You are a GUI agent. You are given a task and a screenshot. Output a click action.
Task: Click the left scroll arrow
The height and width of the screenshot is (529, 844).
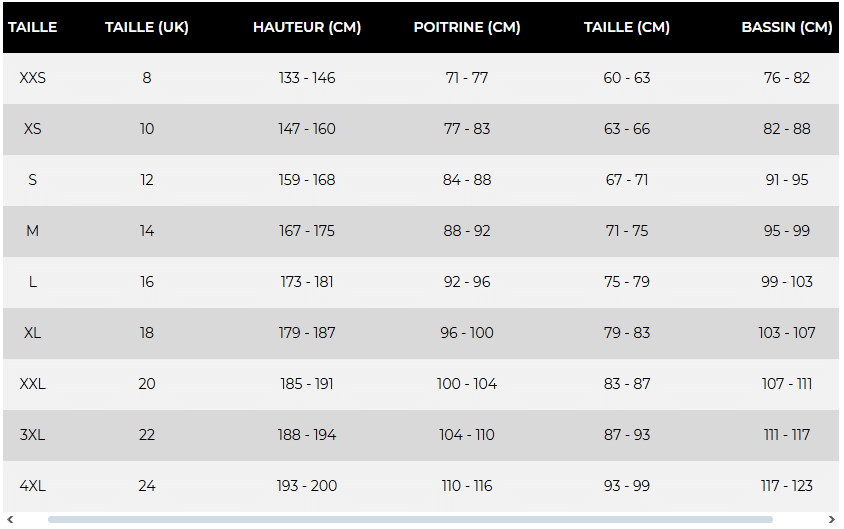[x=10, y=519]
